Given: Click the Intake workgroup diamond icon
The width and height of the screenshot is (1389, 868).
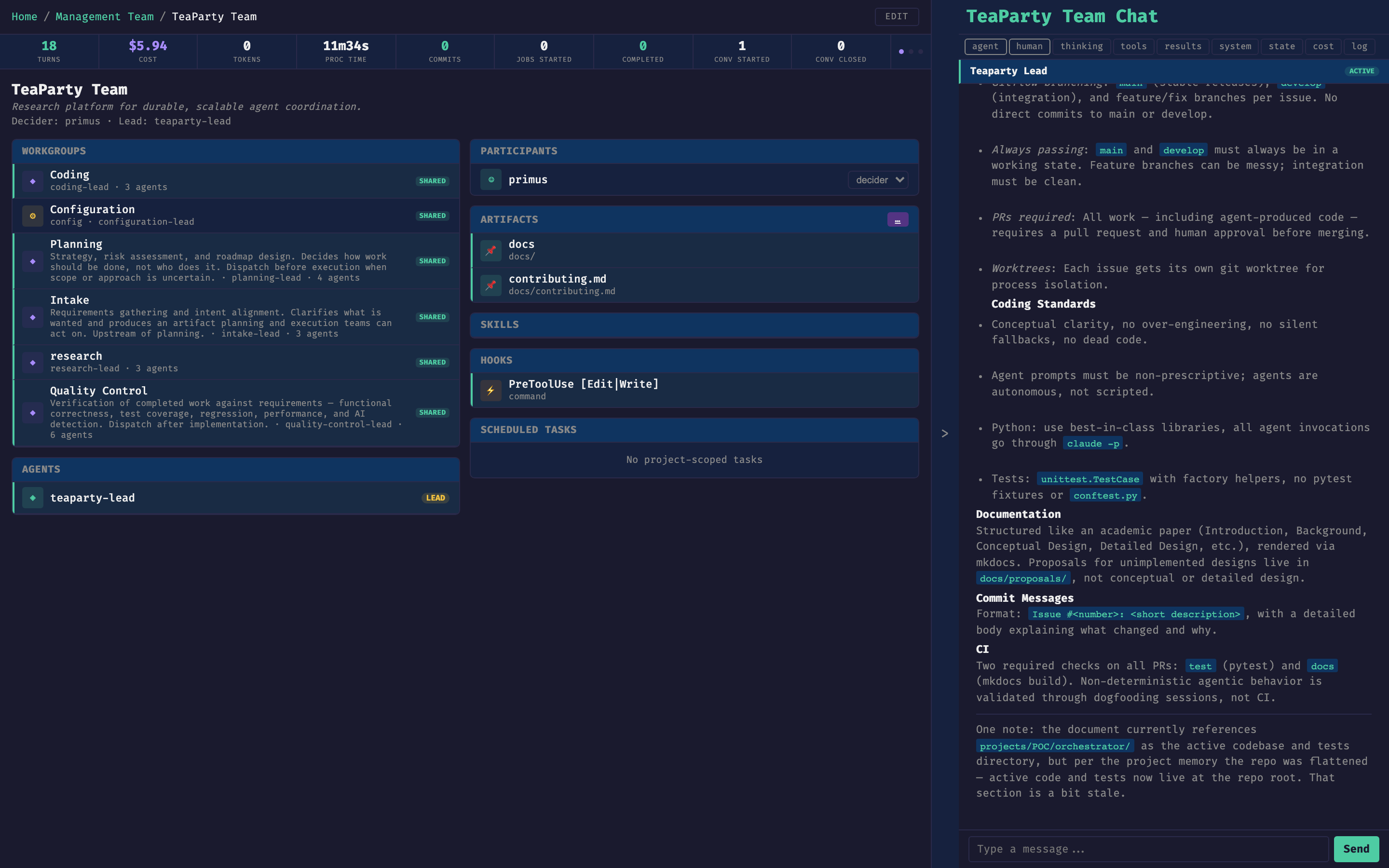Looking at the screenshot, I should 33,317.
